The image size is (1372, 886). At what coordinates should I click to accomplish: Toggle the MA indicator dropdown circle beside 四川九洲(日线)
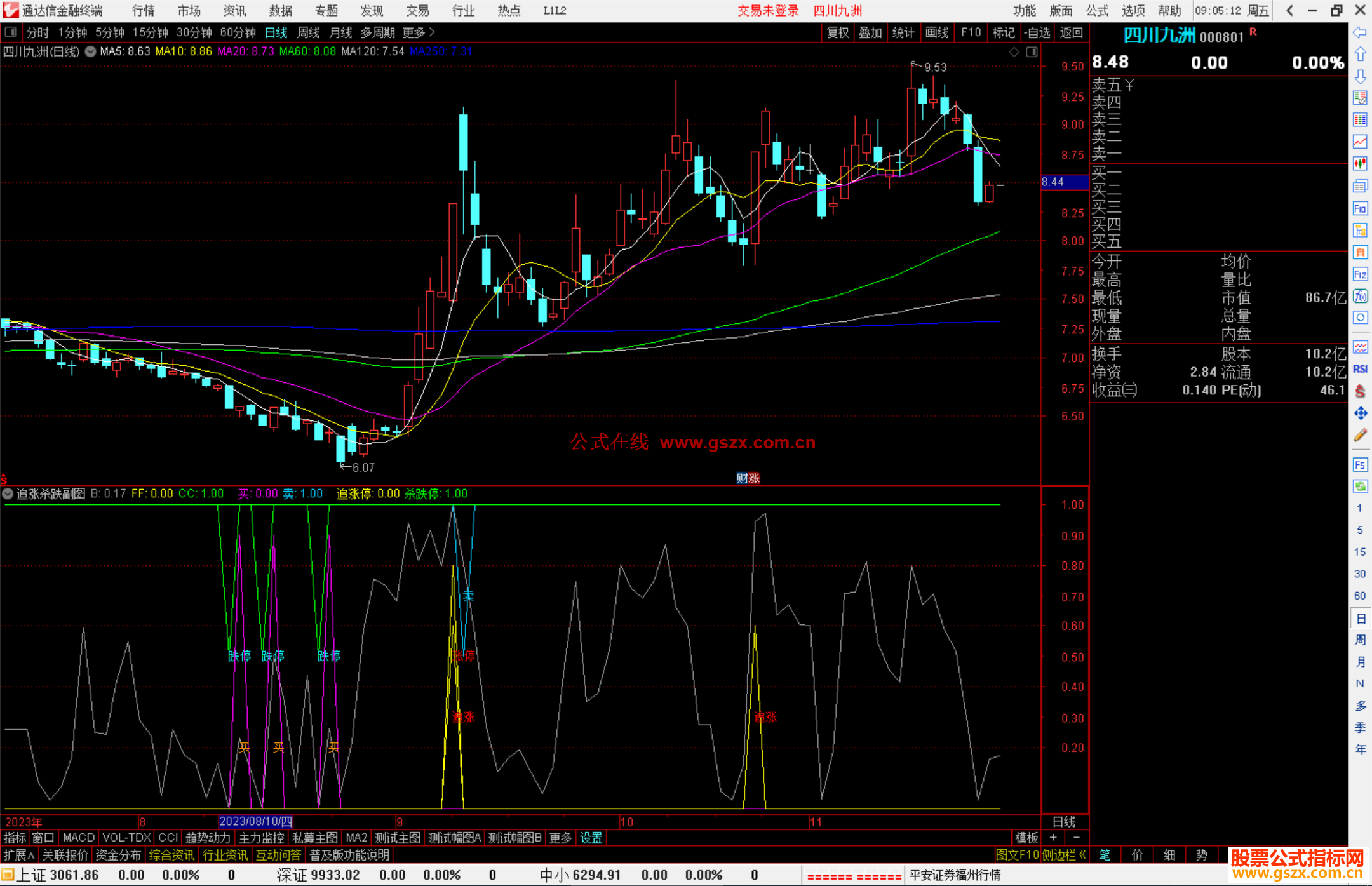pos(91,51)
